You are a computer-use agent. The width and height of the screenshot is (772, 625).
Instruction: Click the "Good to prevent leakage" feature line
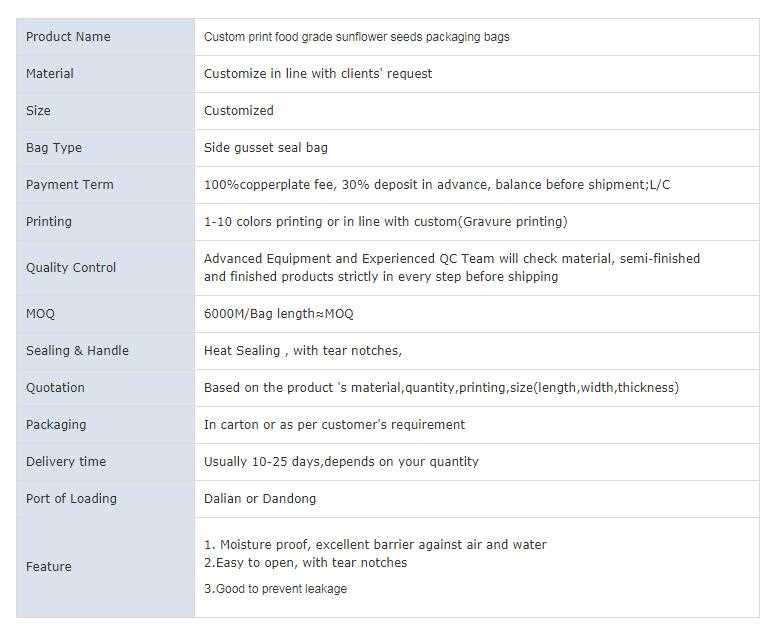[275, 589]
